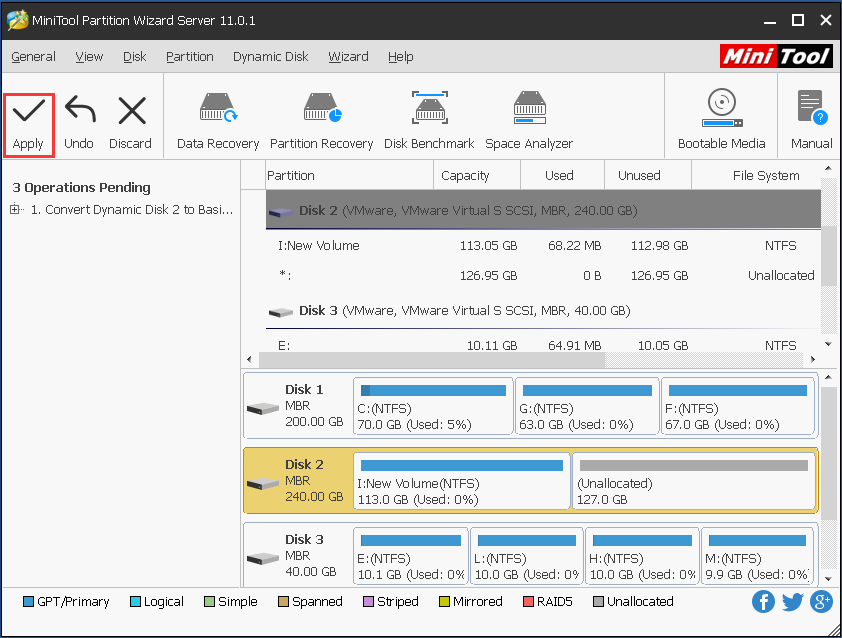Select I:New Volume block on Disk 2
Image resolution: width=842 pixels, height=638 pixels.
[x=462, y=481]
